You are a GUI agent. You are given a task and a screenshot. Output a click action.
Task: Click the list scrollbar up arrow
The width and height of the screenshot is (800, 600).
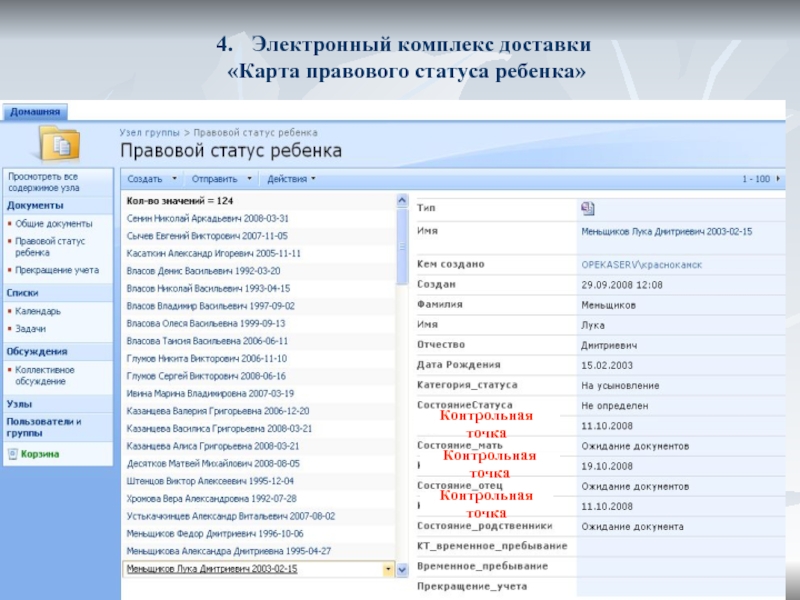[x=402, y=201]
